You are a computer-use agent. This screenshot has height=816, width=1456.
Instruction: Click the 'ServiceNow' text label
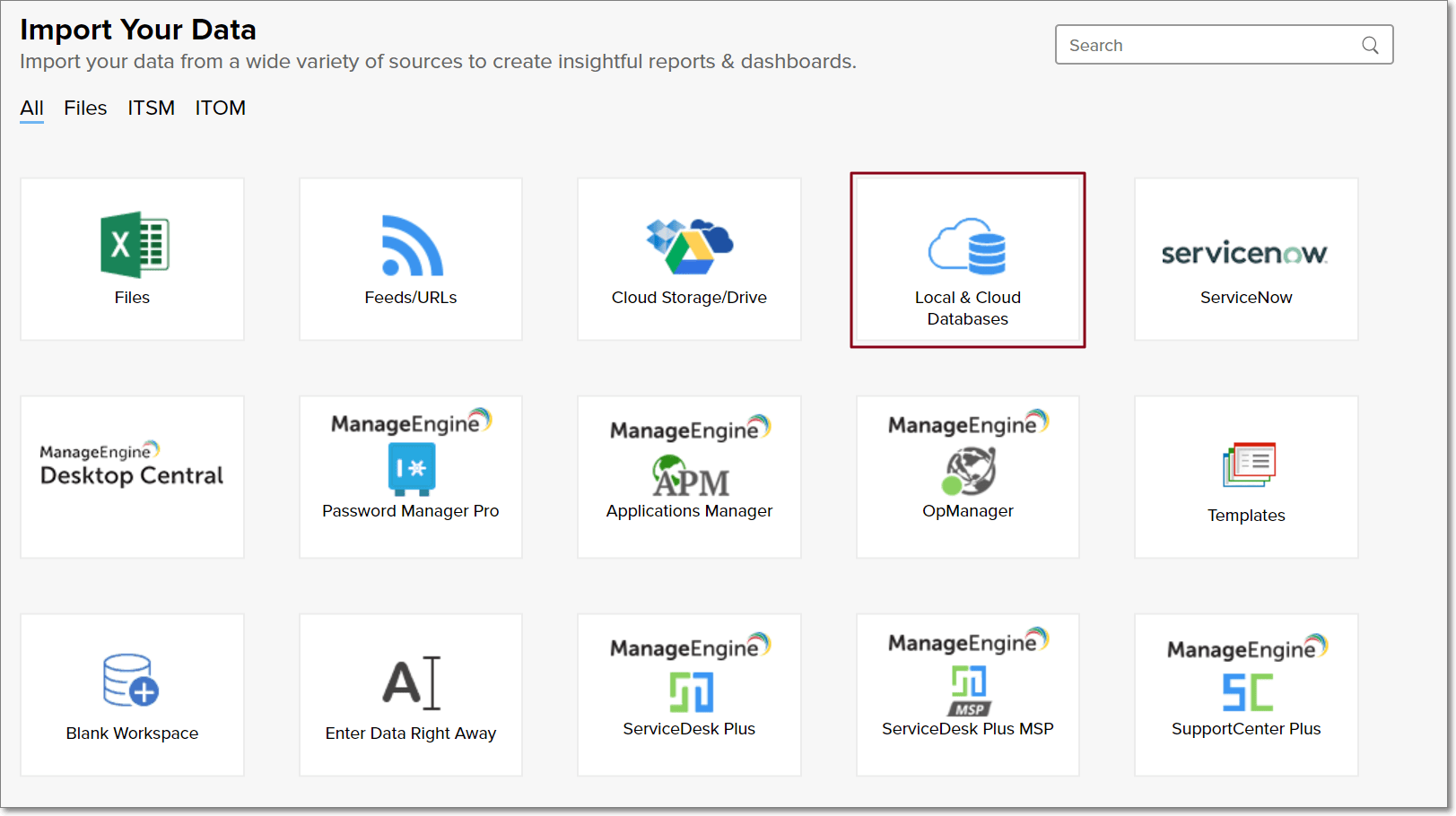(1246, 298)
